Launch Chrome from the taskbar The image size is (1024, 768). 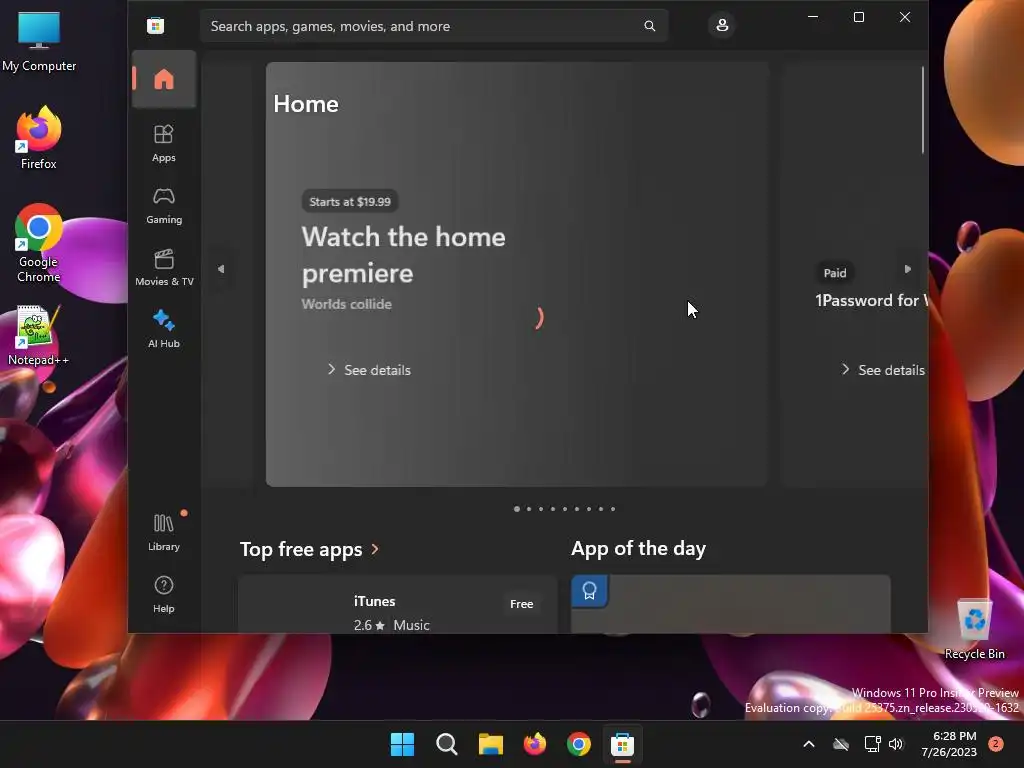579,744
